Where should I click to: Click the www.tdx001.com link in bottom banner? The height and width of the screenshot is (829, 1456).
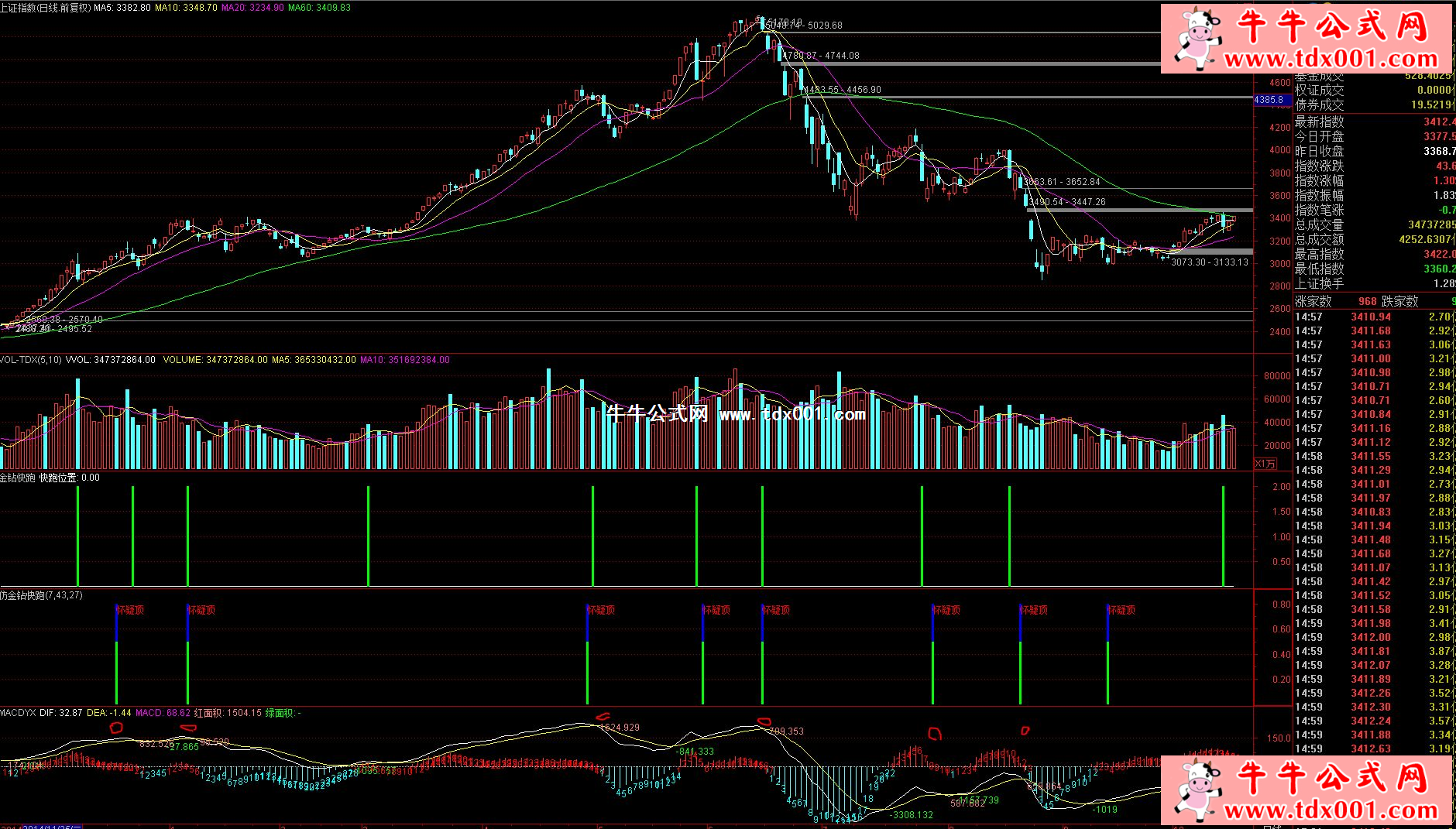[x=1331, y=810]
